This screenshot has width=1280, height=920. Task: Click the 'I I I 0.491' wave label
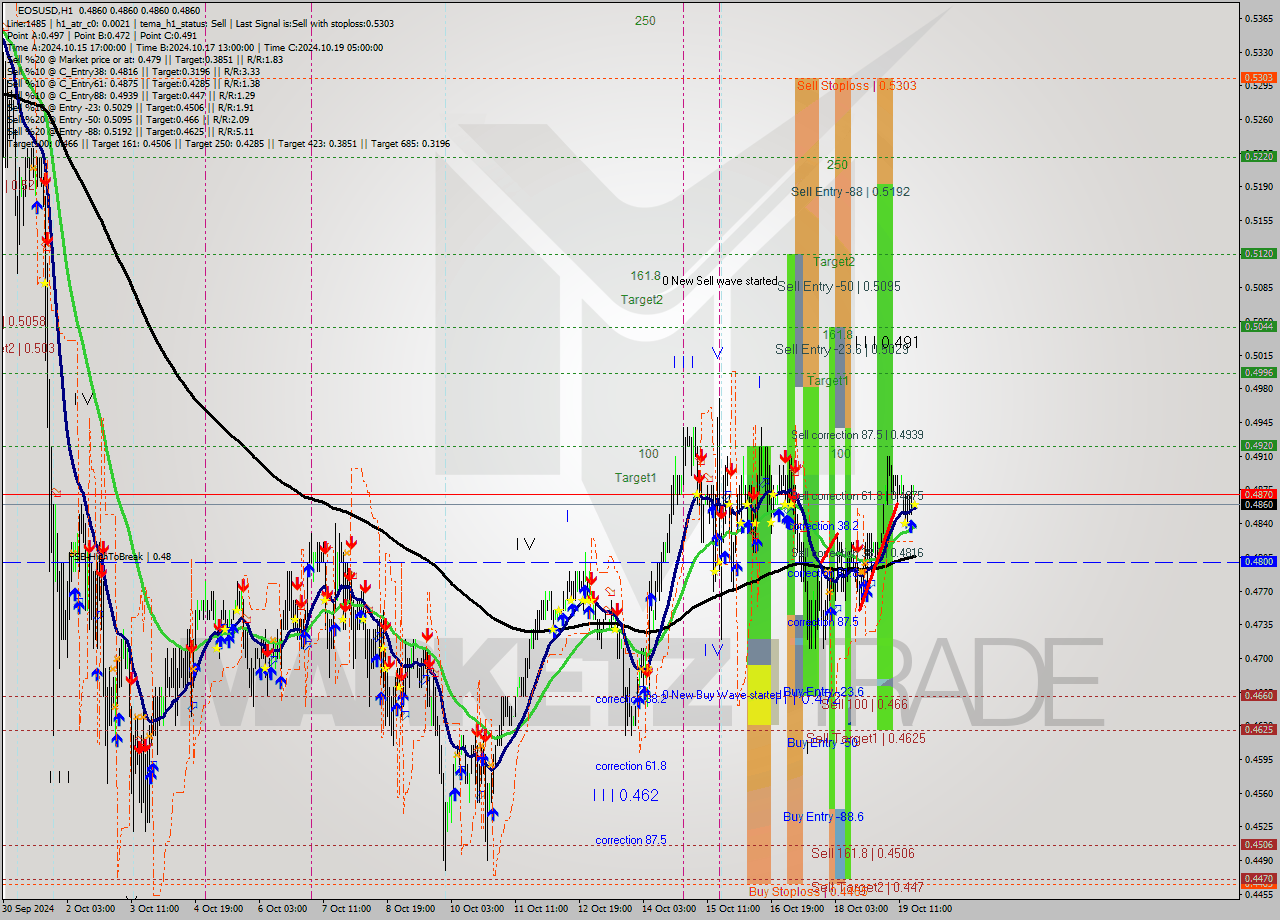[x=886, y=342]
